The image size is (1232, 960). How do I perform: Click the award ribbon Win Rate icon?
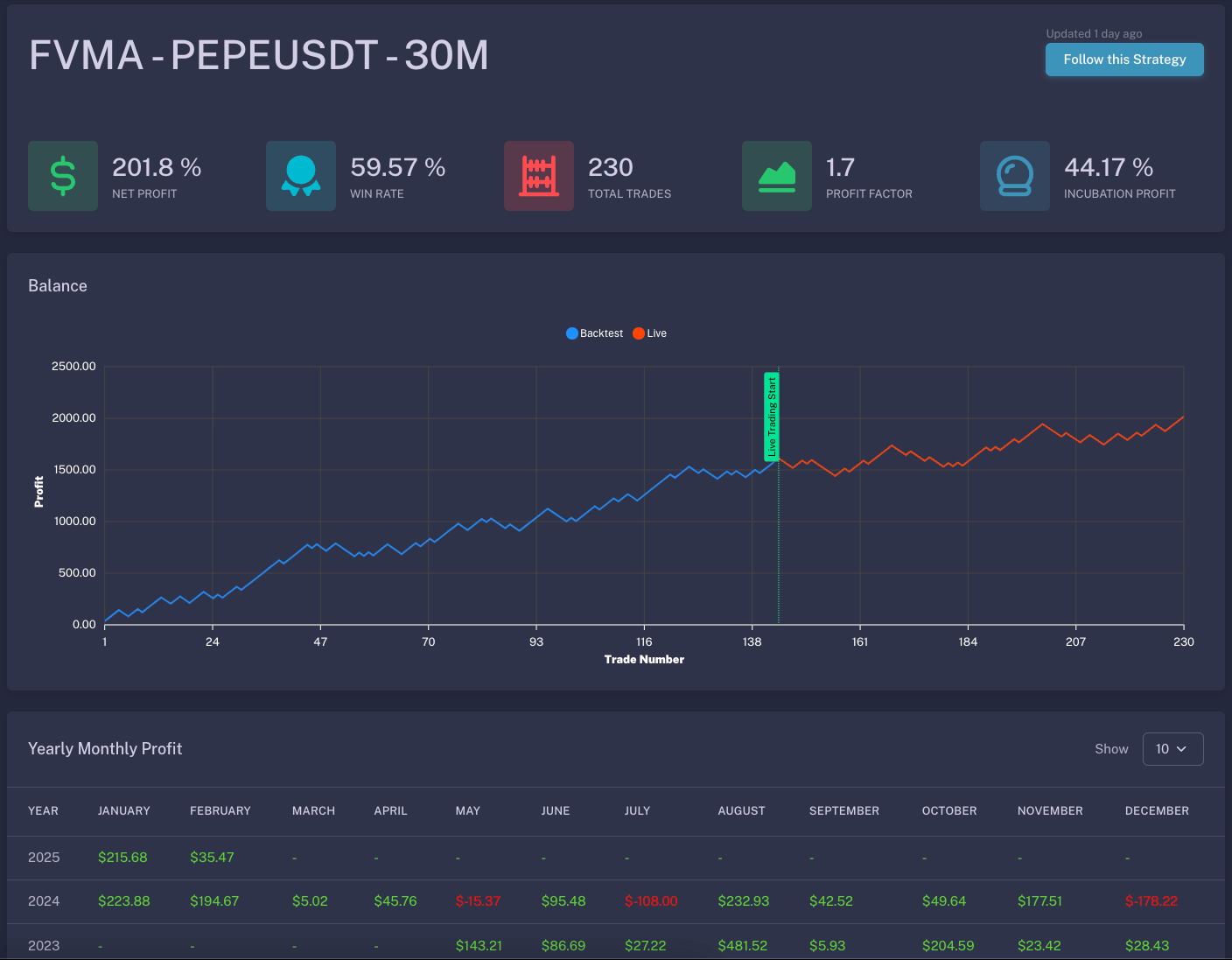tap(301, 176)
